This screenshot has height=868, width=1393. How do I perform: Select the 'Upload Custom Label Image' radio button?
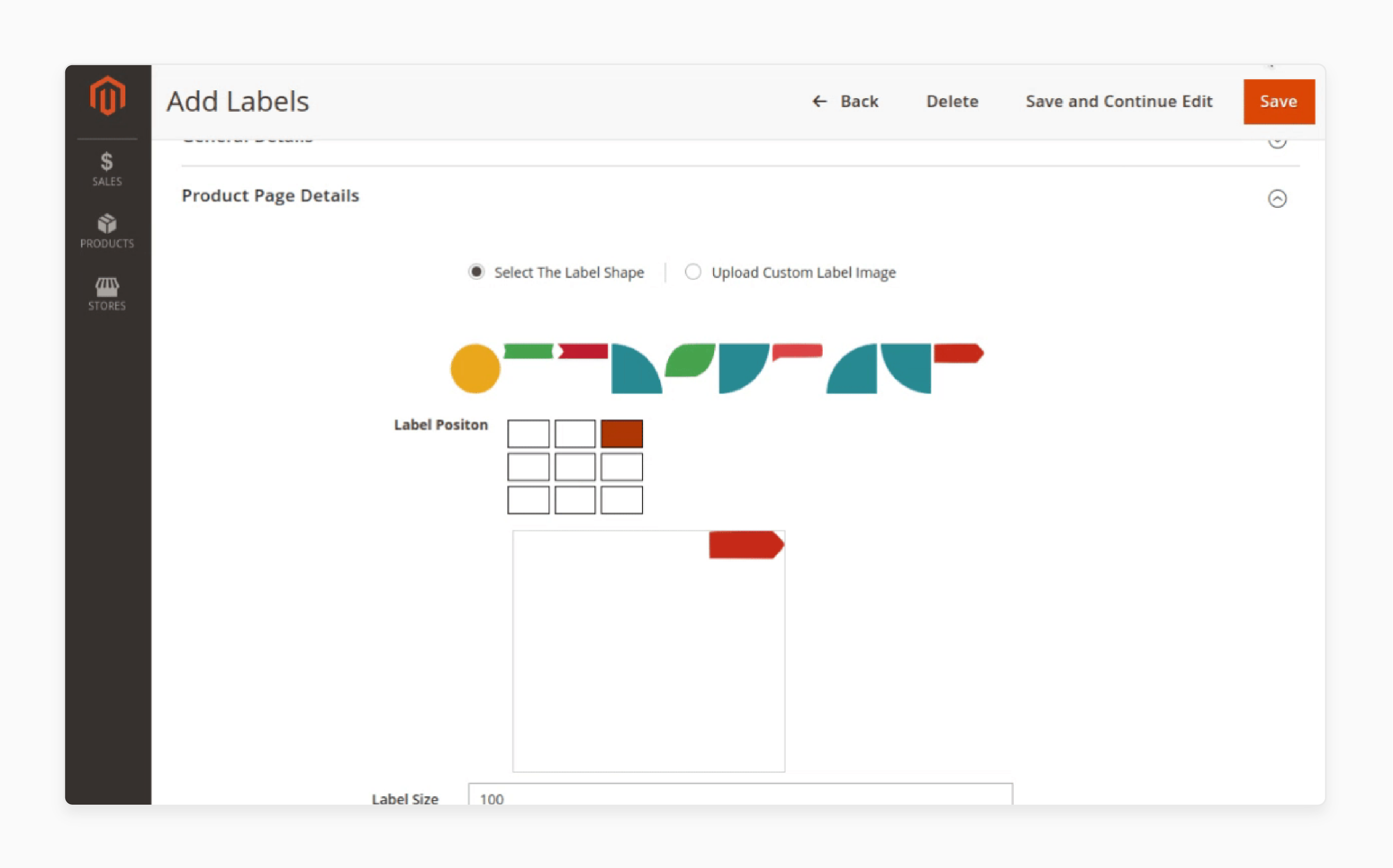[x=693, y=272]
